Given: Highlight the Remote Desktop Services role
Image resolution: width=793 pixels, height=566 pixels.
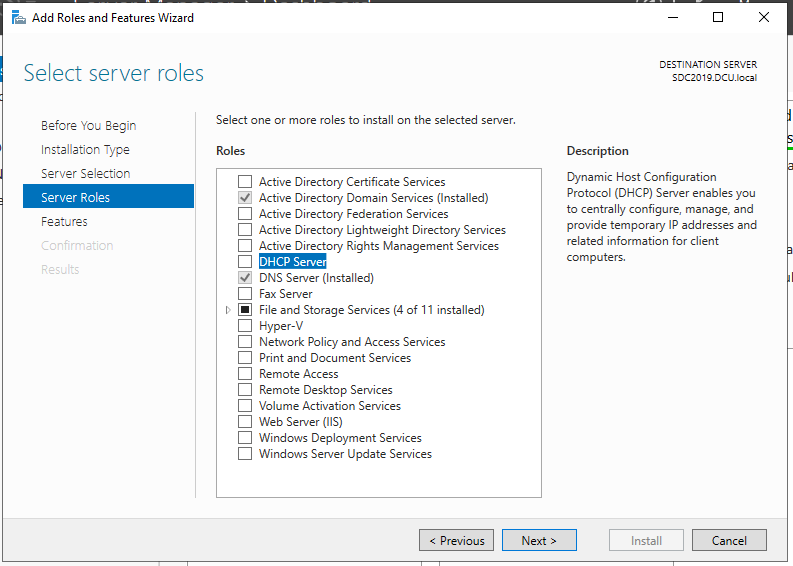Looking at the screenshot, I should pos(325,390).
